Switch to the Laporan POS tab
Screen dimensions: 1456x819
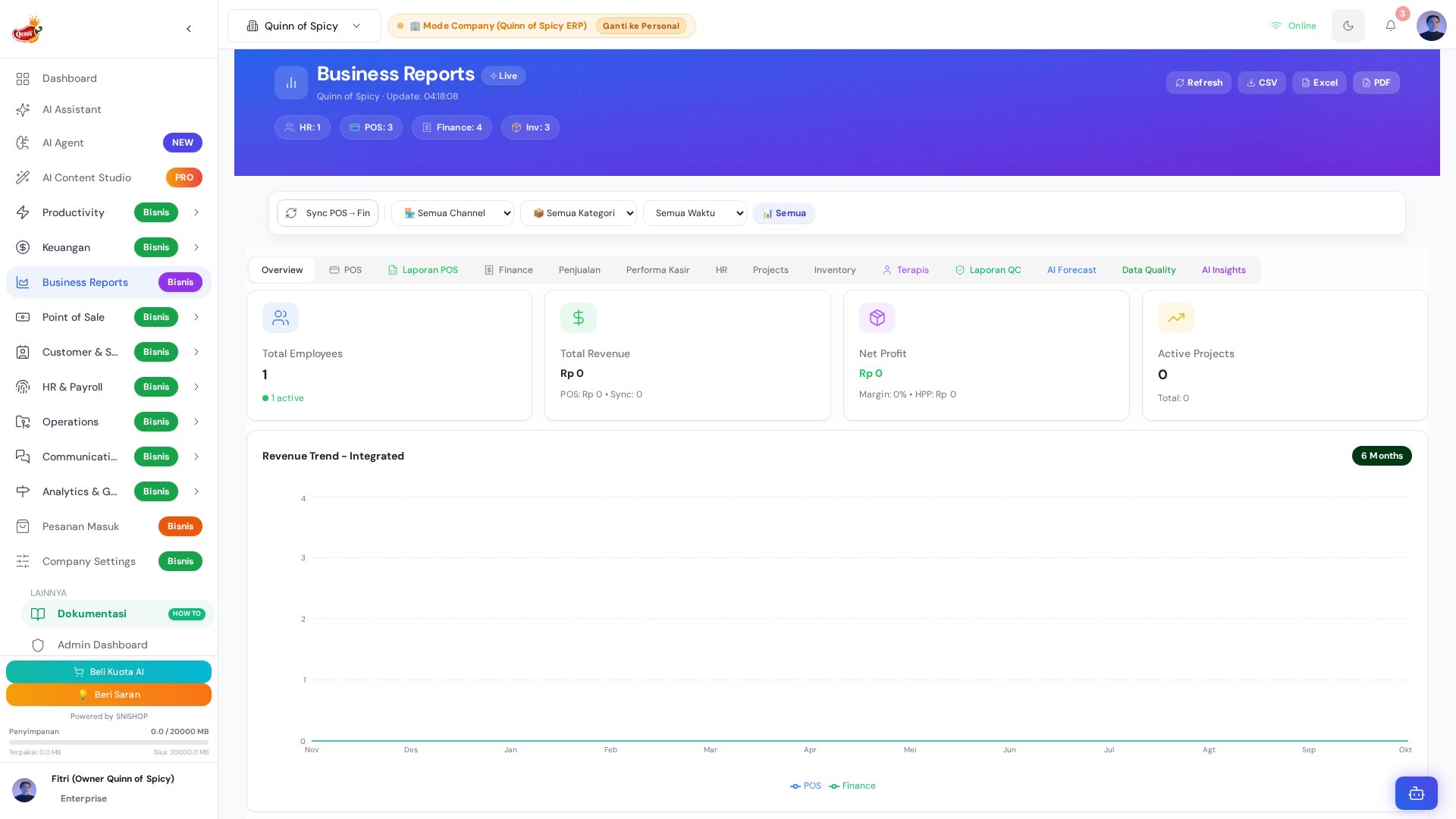click(x=423, y=270)
